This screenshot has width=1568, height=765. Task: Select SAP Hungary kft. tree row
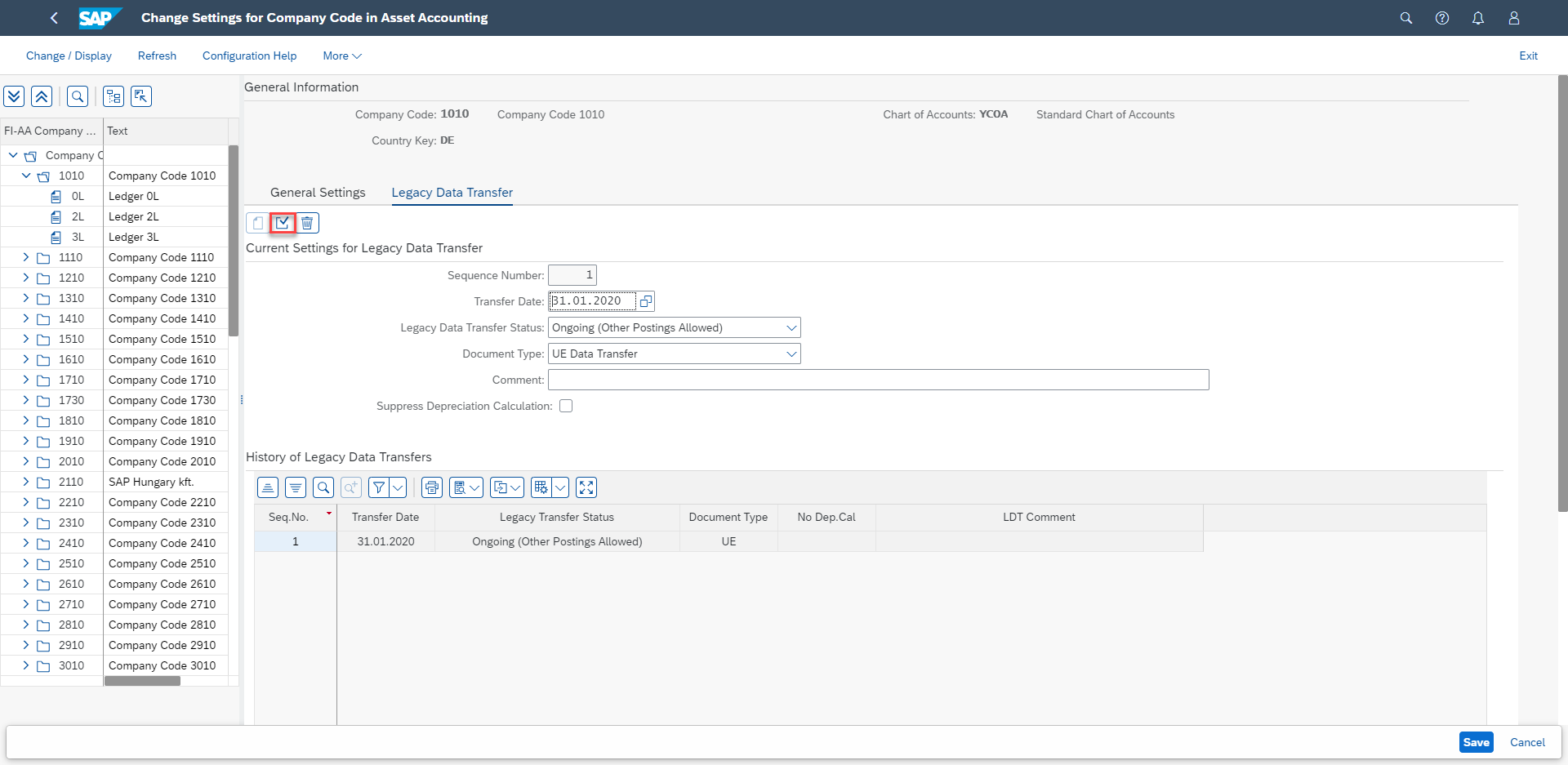pyautogui.click(x=114, y=482)
